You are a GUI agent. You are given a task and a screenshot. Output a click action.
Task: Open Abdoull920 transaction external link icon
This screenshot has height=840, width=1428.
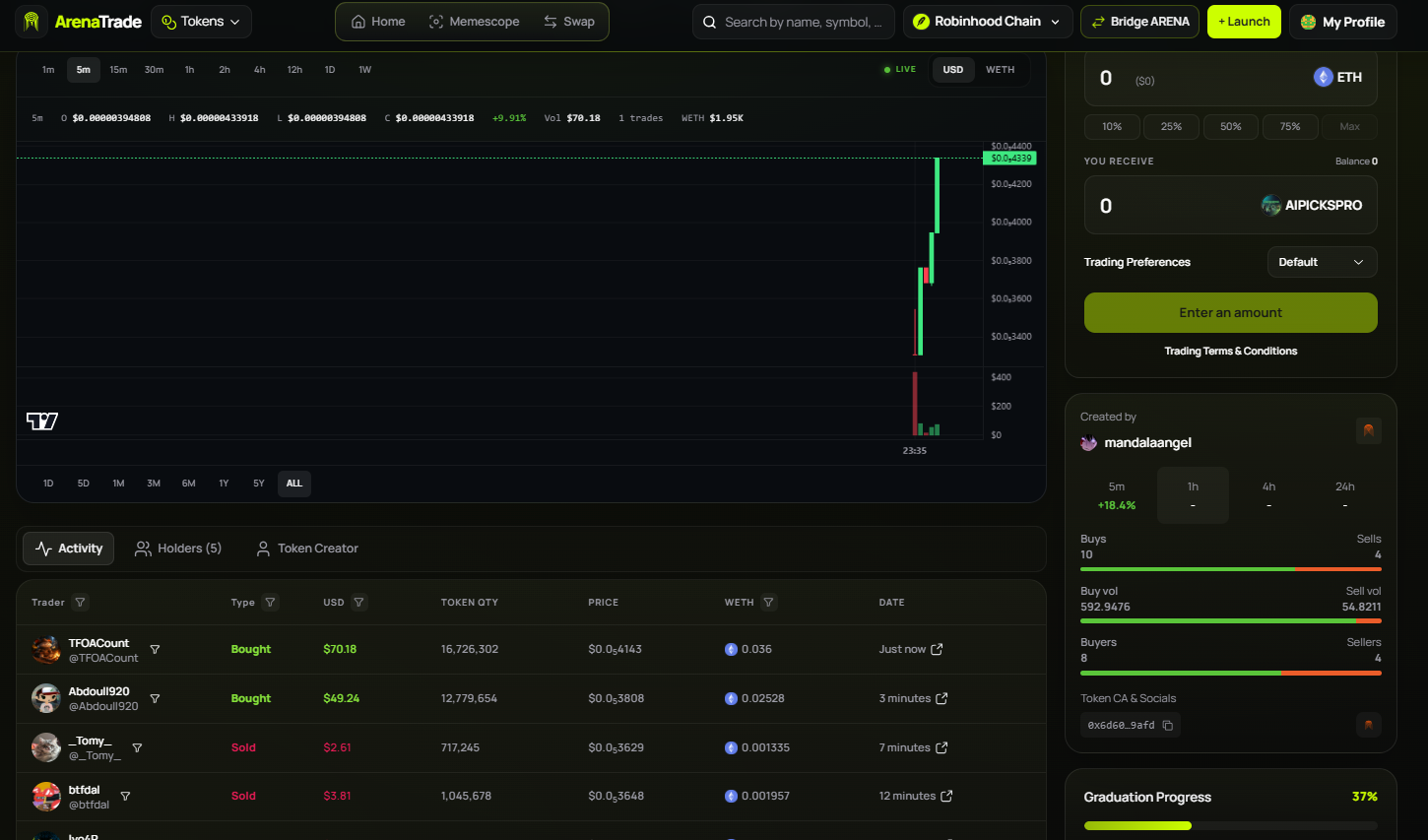pos(941,698)
